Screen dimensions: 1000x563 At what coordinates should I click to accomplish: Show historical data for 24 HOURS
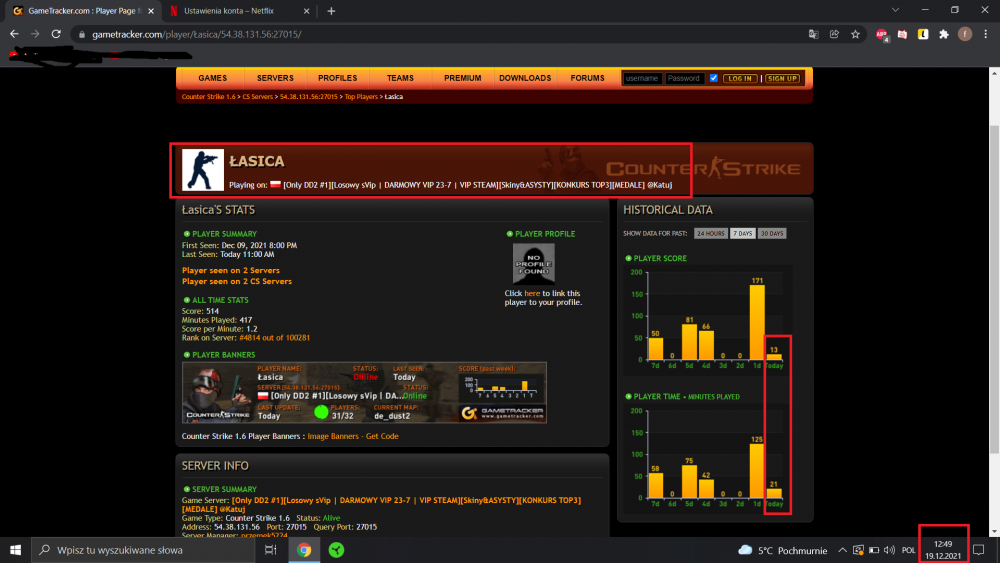click(x=710, y=233)
